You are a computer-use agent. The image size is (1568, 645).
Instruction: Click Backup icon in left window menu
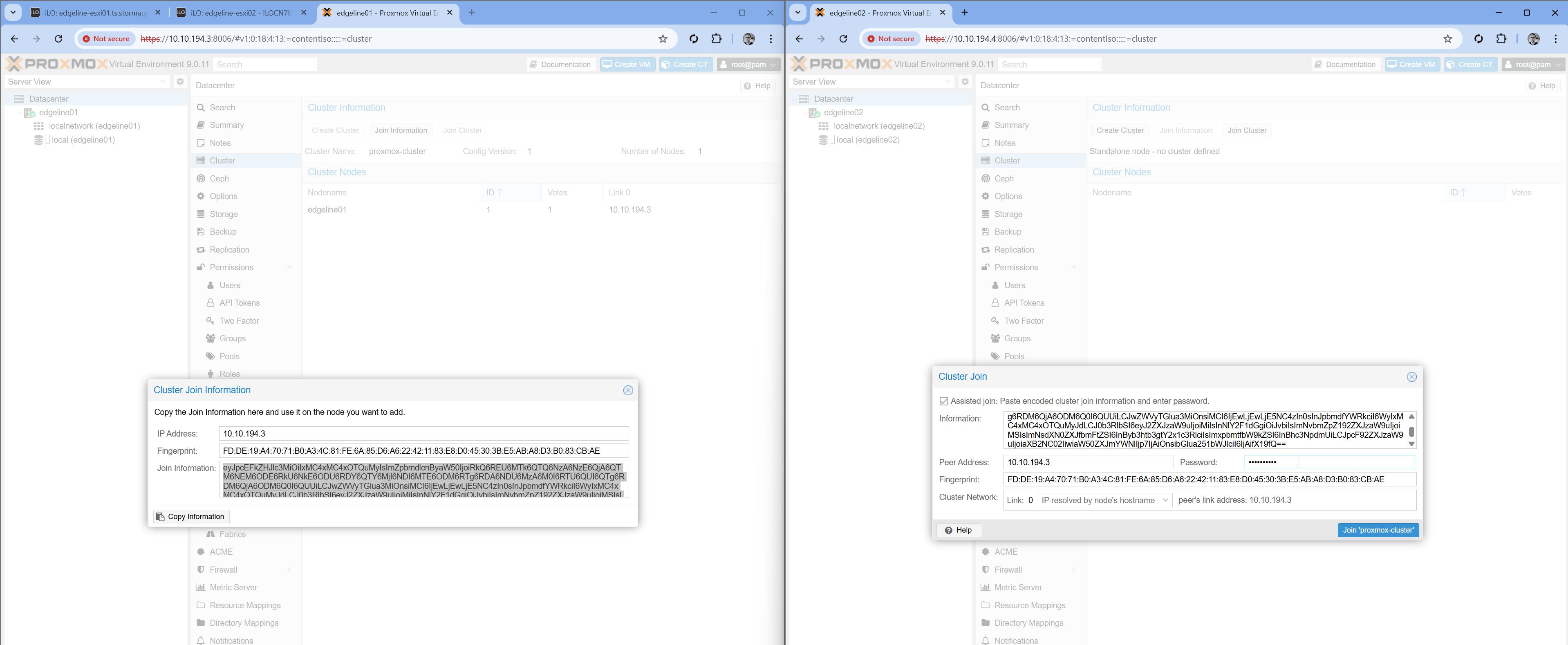201,232
